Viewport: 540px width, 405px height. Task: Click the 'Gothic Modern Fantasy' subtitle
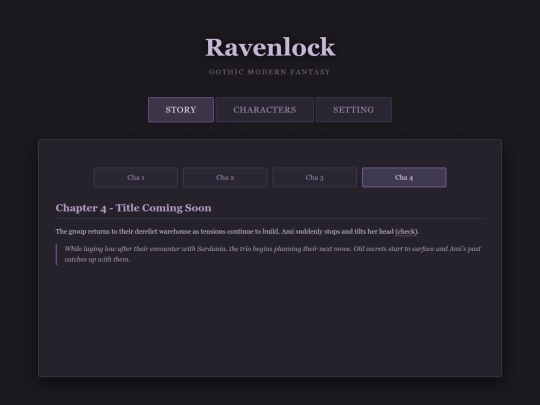tap(270, 72)
